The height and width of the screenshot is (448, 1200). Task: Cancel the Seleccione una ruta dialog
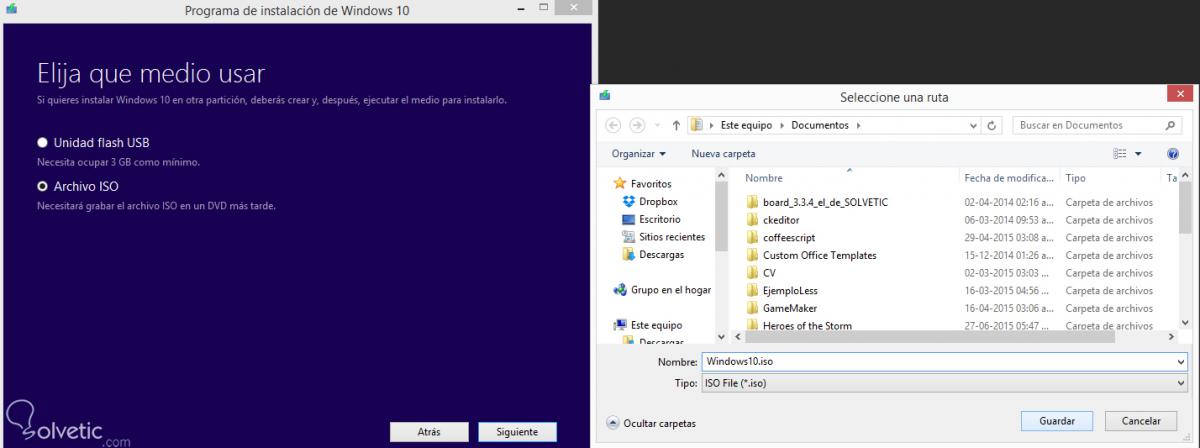(1141, 421)
